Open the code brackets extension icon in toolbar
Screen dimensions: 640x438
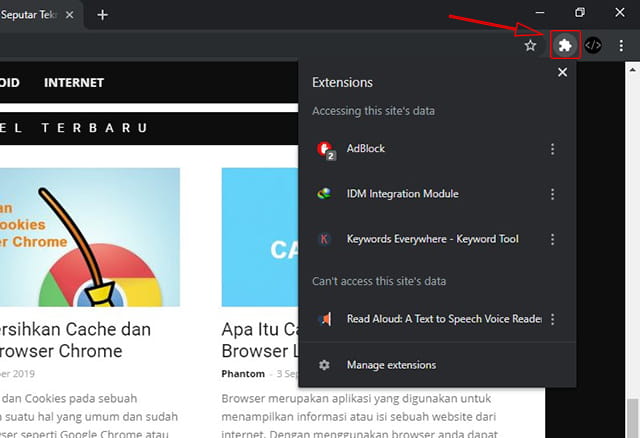(x=593, y=45)
